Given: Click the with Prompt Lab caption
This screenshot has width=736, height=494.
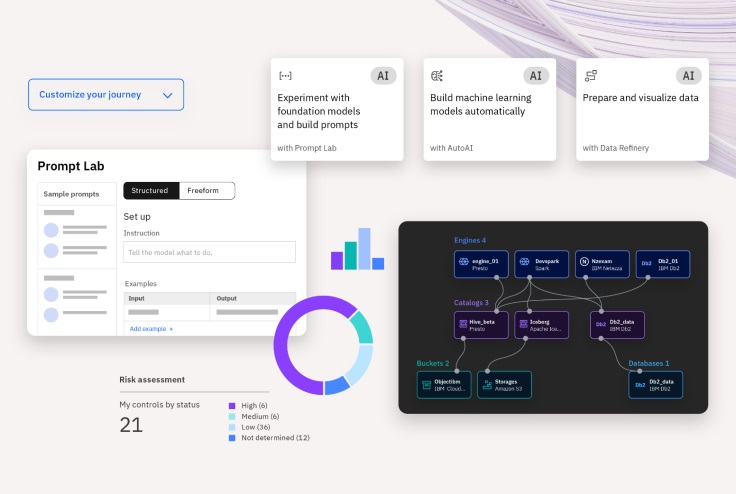Looking at the screenshot, I should [x=307, y=148].
